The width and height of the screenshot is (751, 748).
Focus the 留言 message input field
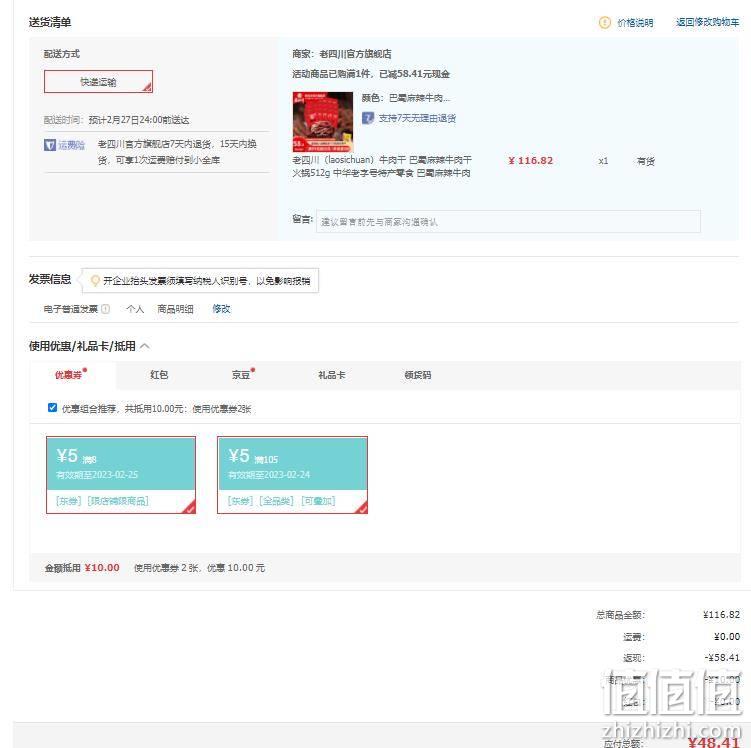pos(508,222)
